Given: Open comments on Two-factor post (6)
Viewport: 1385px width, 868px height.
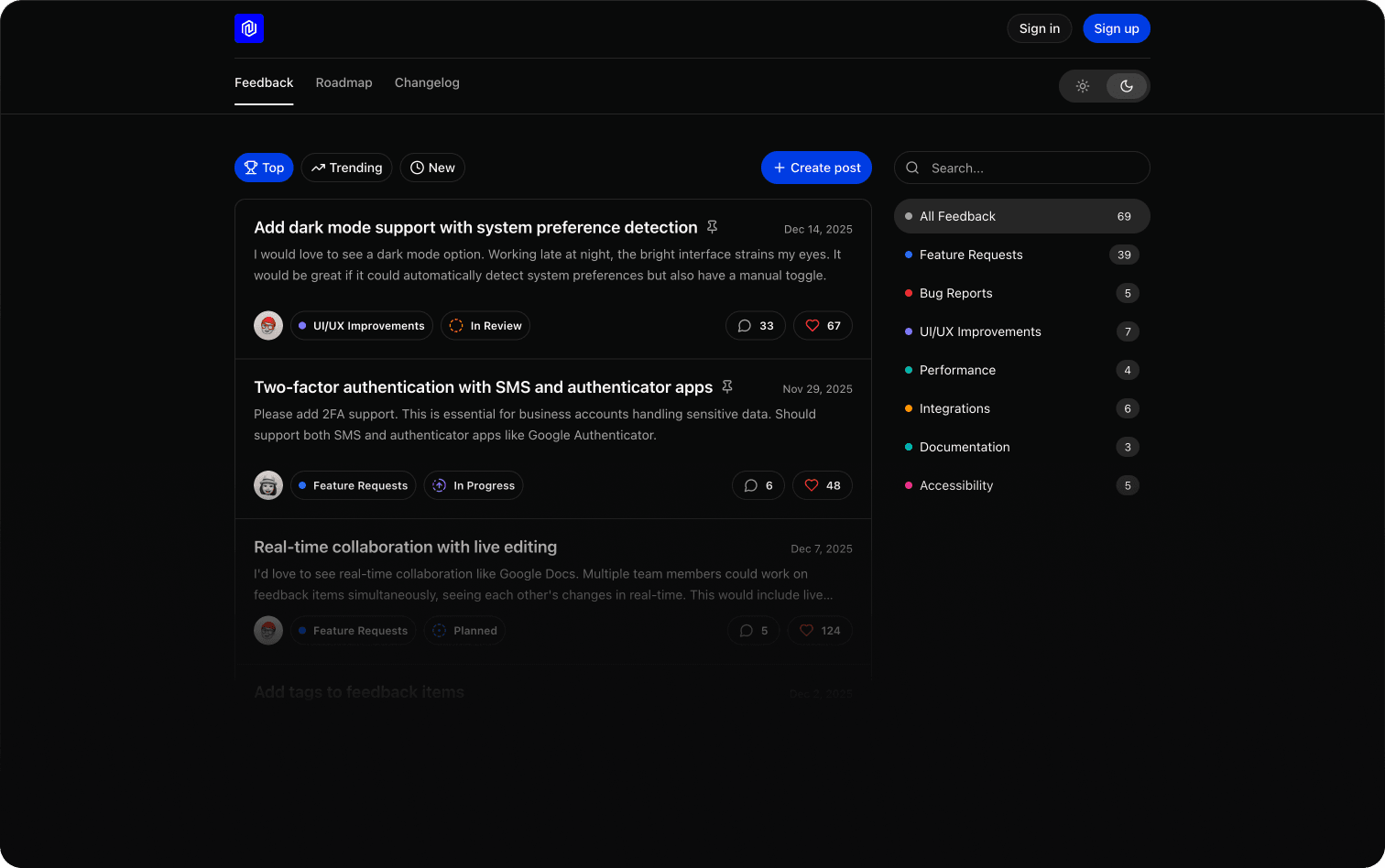Looking at the screenshot, I should [758, 485].
